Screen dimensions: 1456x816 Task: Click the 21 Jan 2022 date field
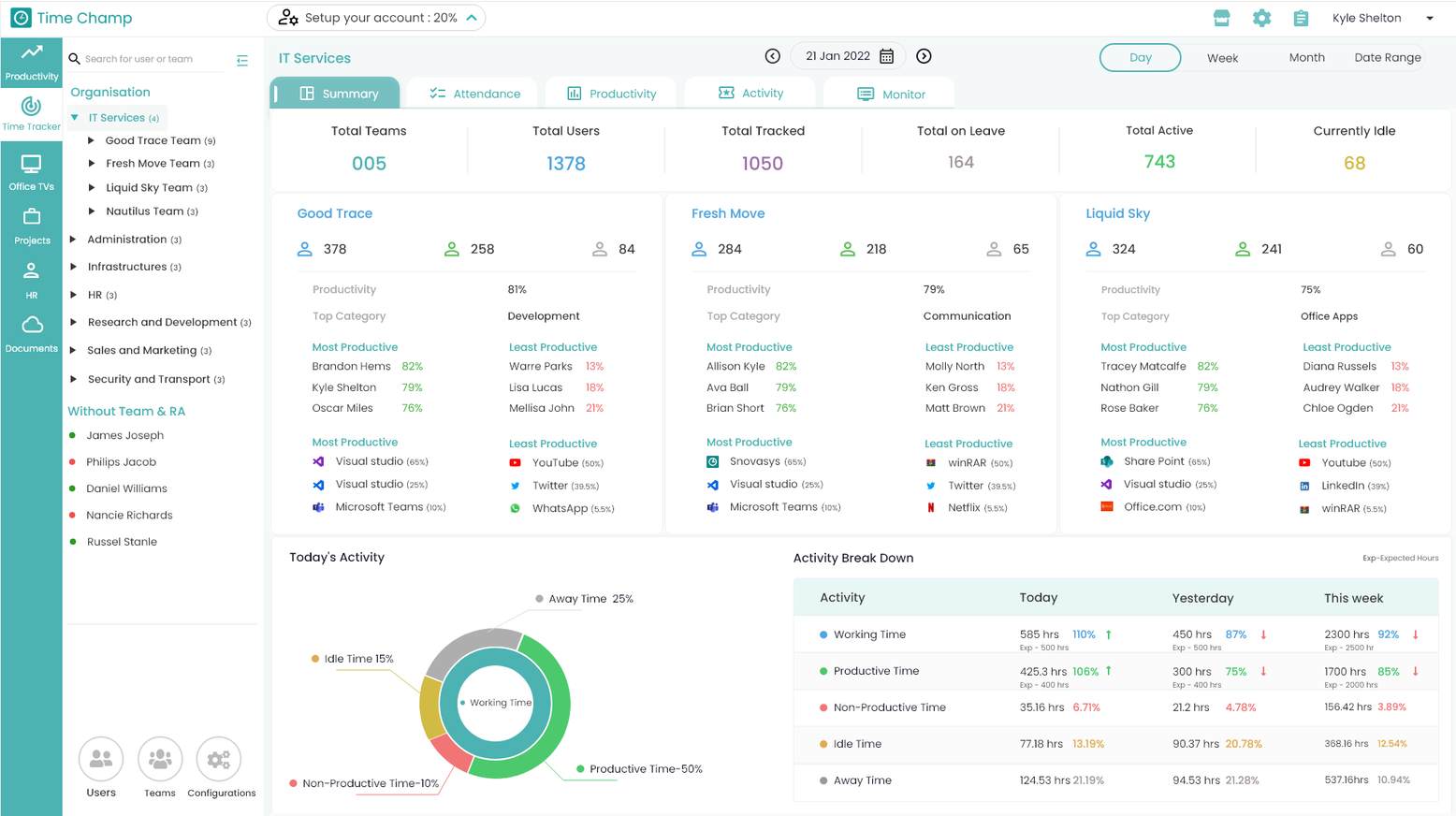coord(848,56)
